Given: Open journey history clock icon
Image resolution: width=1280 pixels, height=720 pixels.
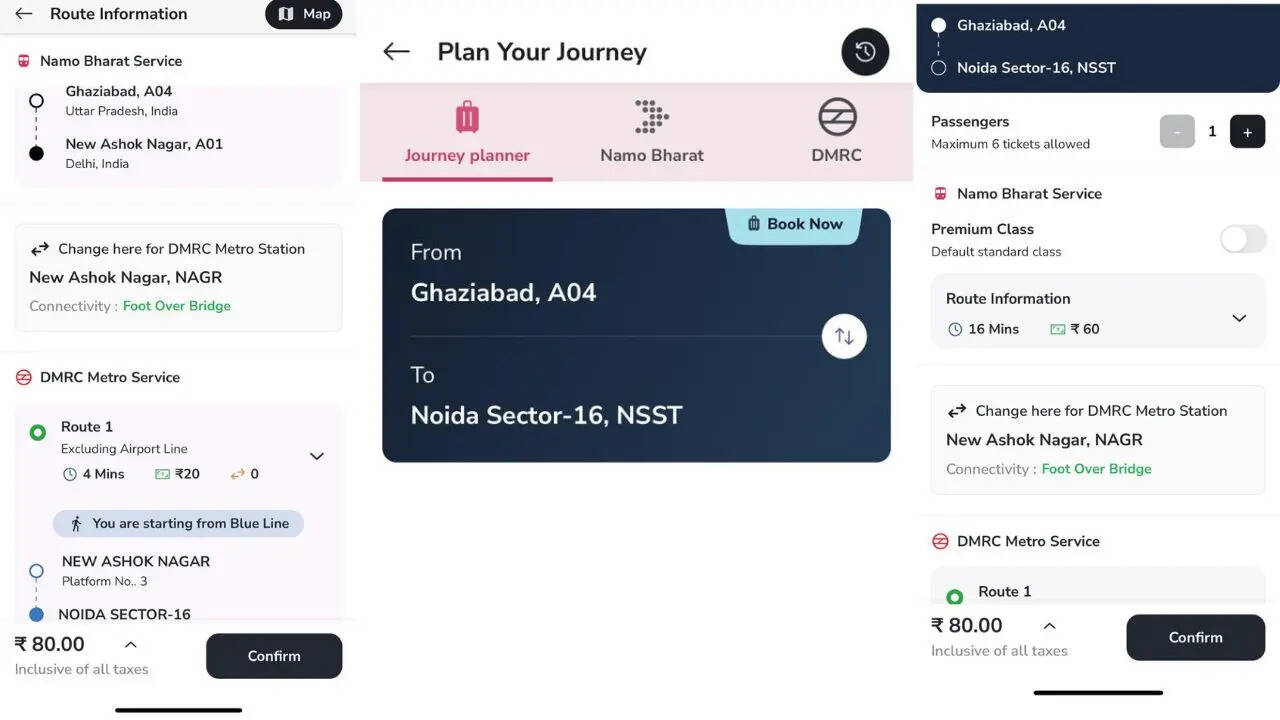Looking at the screenshot, I should (x=865, y=52).
